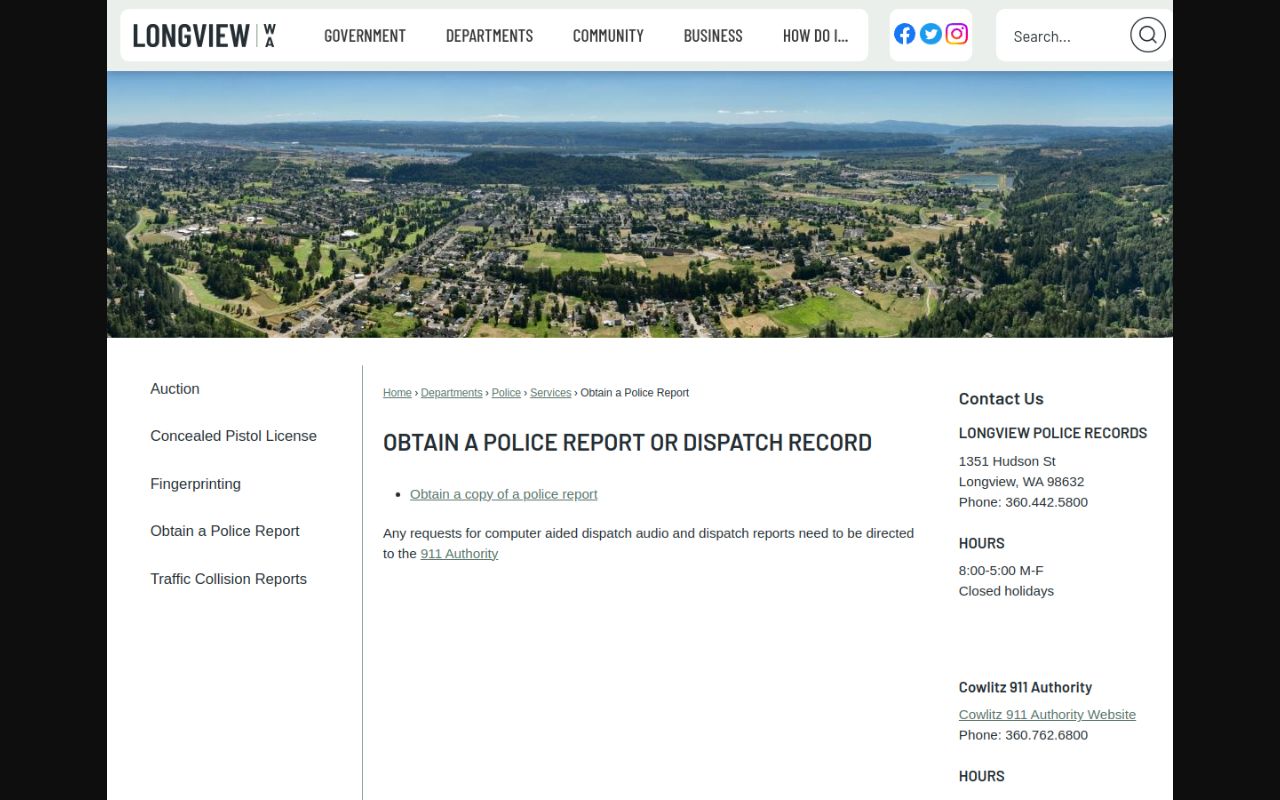Click the 'Longview, WA 98632' text

tap(1021, 482)
